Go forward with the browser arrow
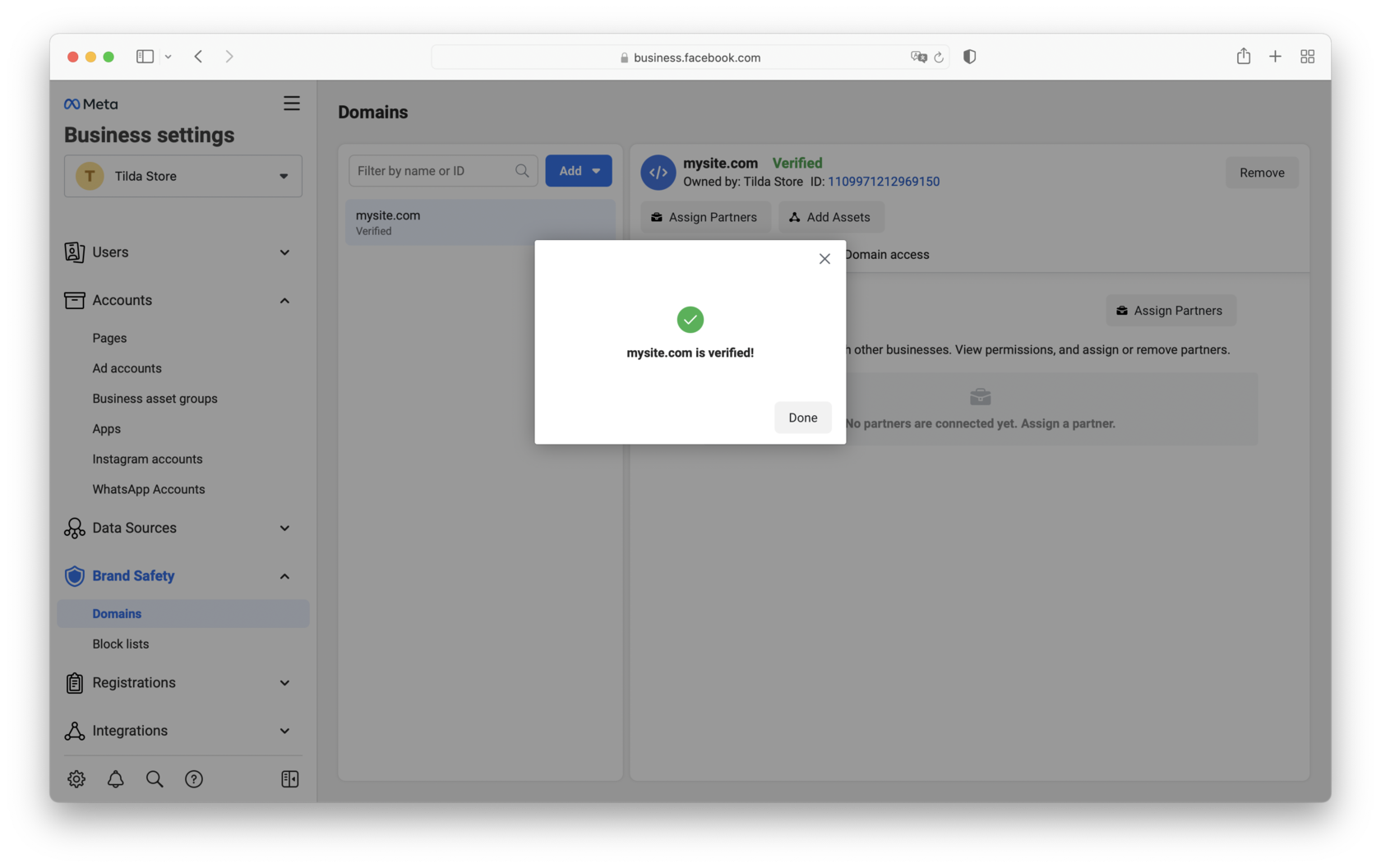Image resolution: width=1381 pixels, height=868 pixels. [229, 57]
